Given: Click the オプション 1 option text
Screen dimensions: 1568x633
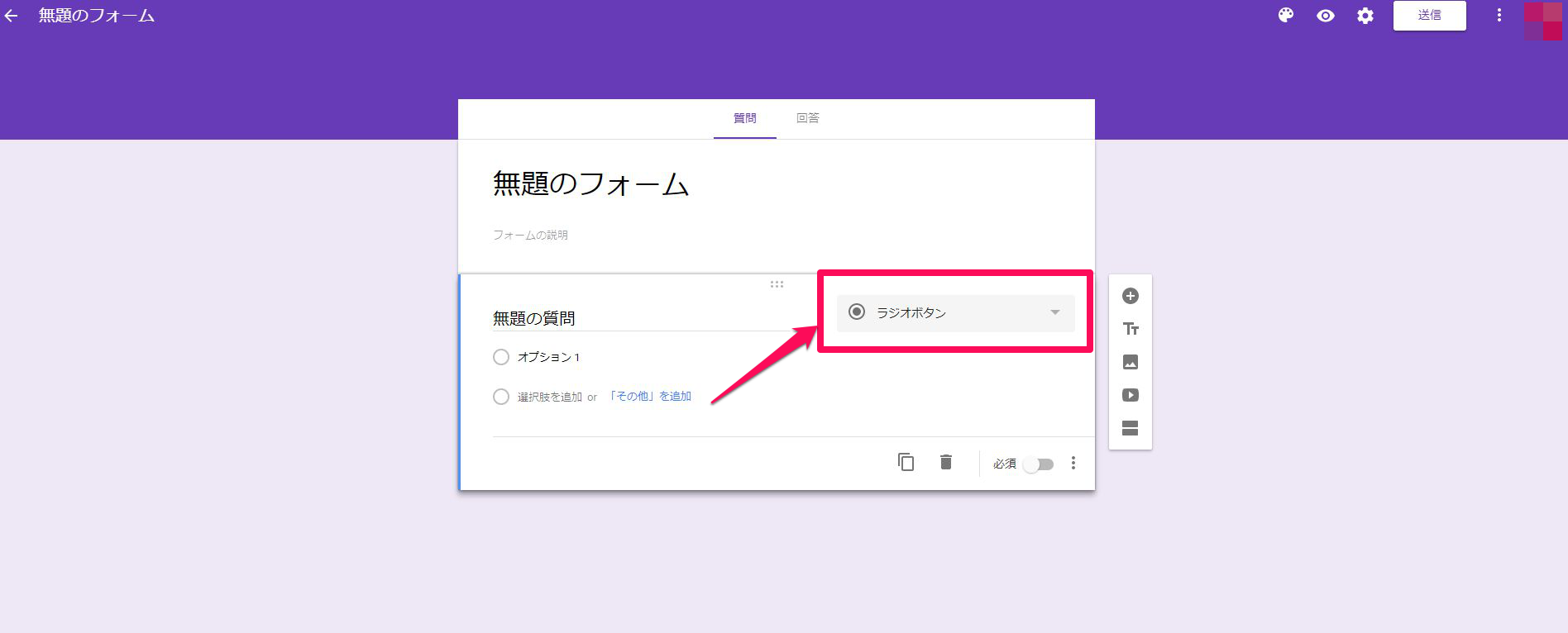Looking at the screenshot, I should (548, 357).
